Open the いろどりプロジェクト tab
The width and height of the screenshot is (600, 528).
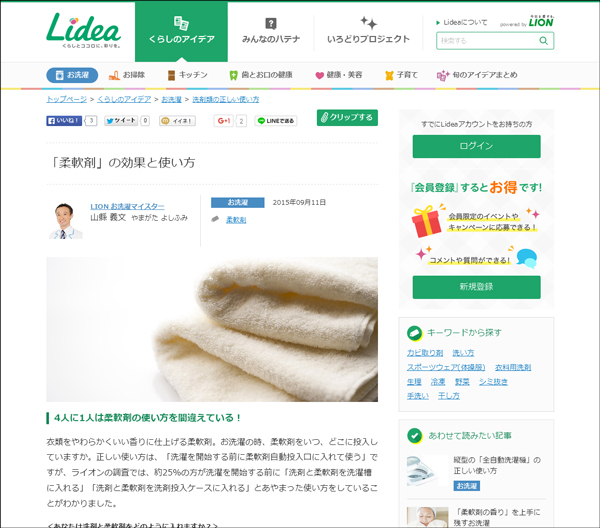coord(368,31)
